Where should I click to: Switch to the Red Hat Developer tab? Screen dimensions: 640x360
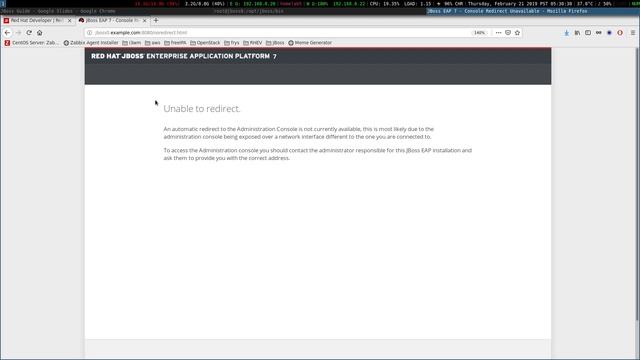click(x=38, y=20)
